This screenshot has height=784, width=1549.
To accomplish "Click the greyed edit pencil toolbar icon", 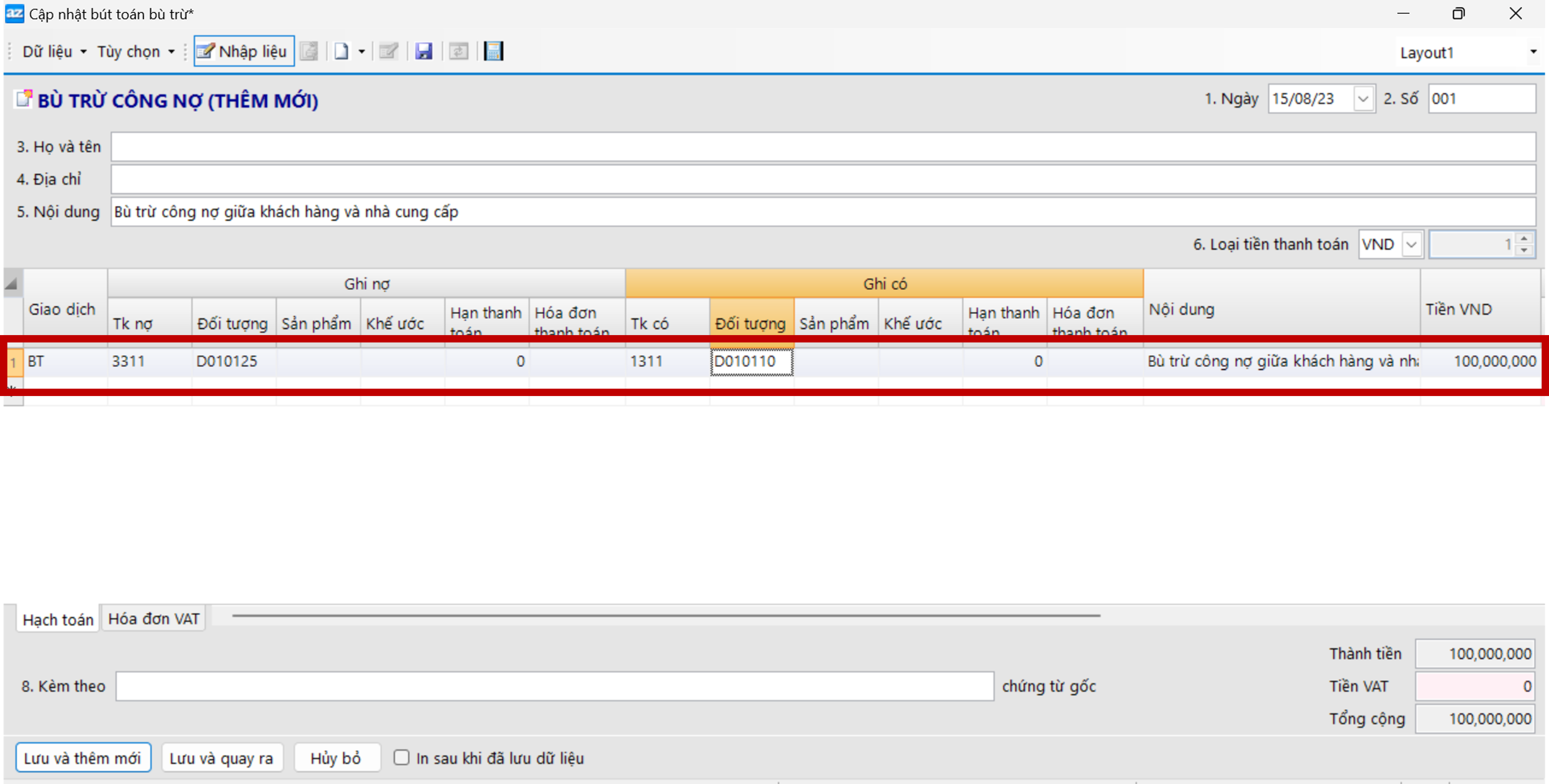I will pos(389,51).
